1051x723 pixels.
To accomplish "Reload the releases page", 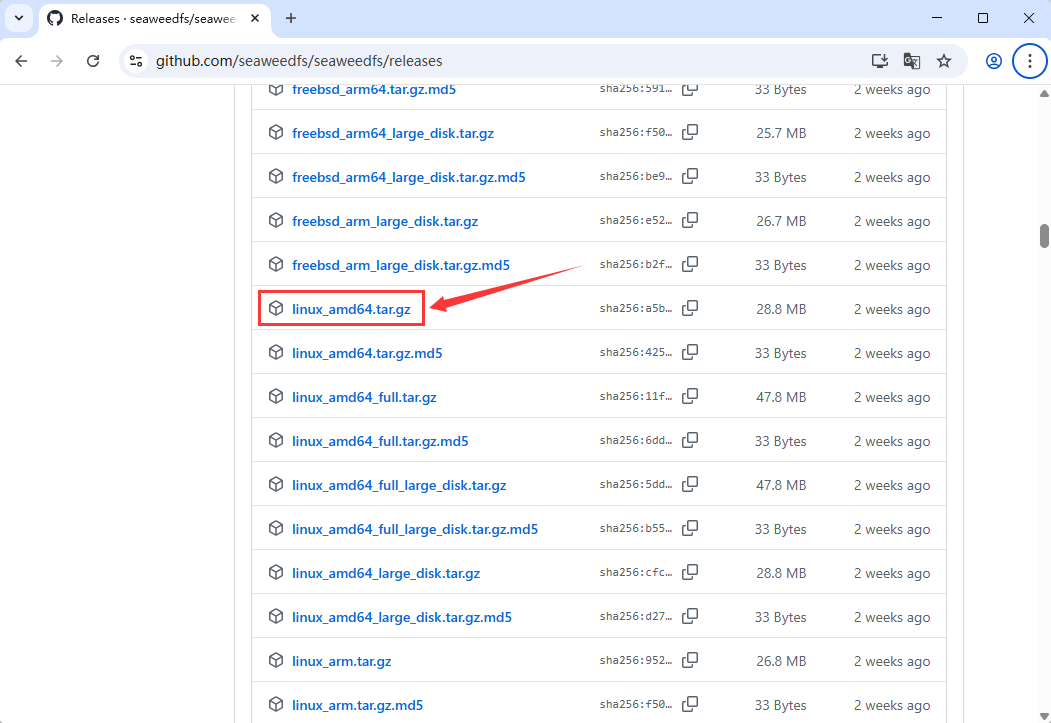I will (x=93, y=61).
